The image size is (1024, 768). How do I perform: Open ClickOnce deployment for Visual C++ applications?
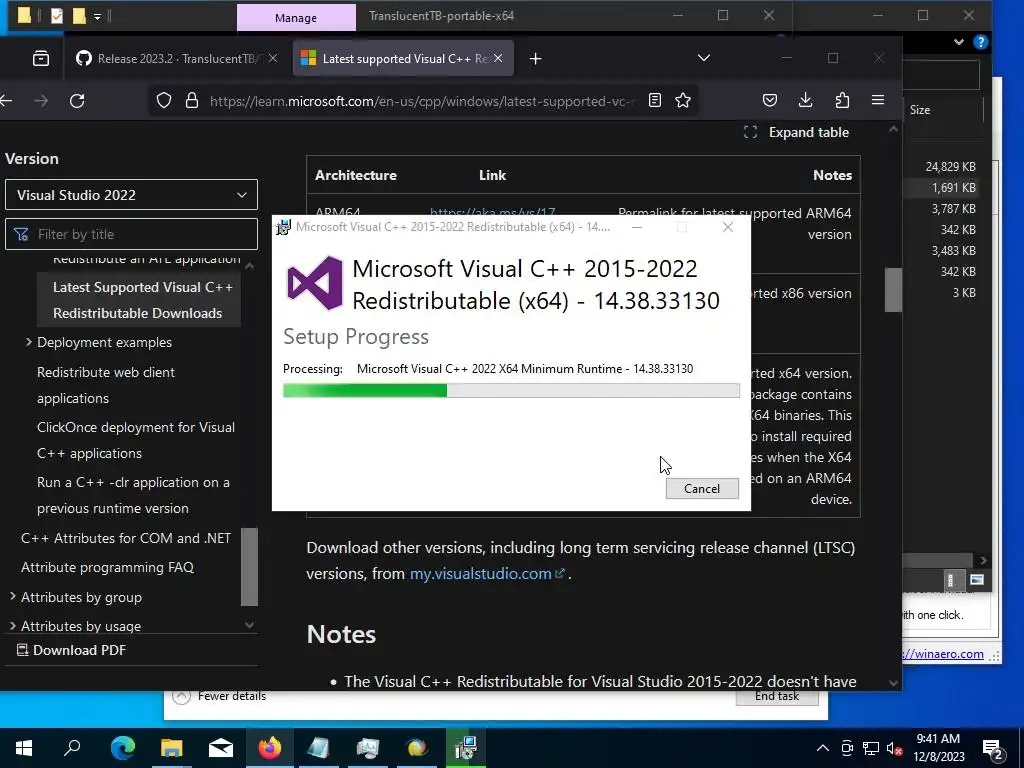pos(136,440)
